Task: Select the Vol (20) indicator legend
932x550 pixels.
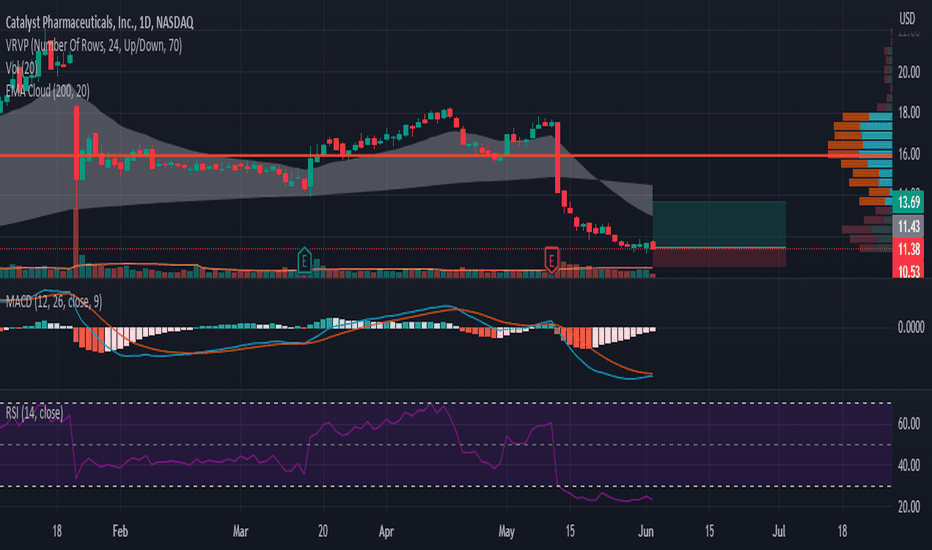Action: coord(21,68)
